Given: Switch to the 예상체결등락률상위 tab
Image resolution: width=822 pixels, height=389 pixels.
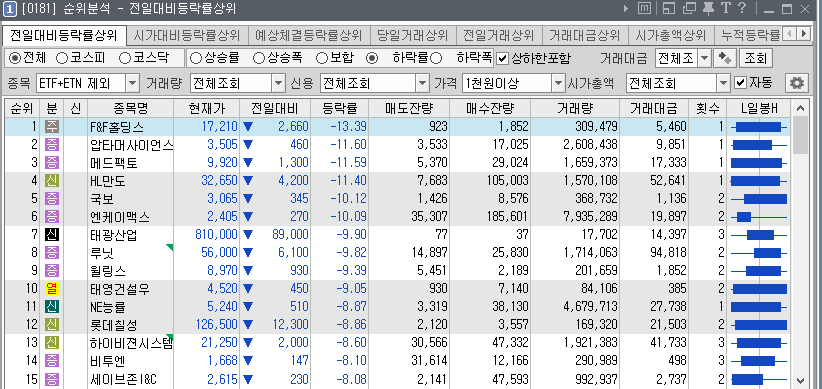Looking at the screenshot, I should coord(309,36).
